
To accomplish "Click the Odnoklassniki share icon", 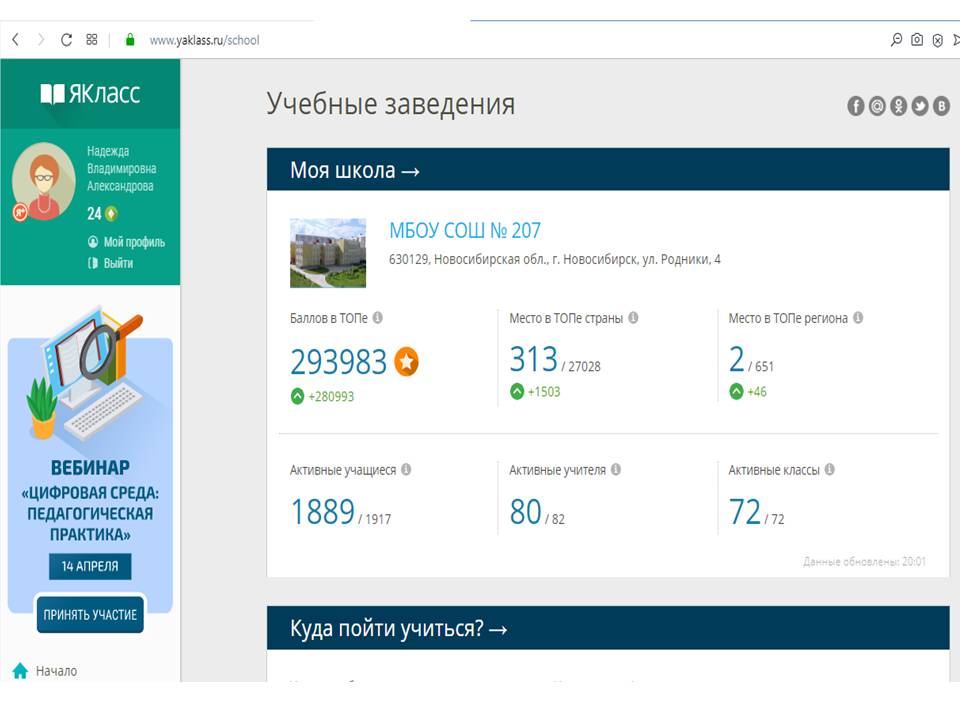I will (x=899, y=106).
